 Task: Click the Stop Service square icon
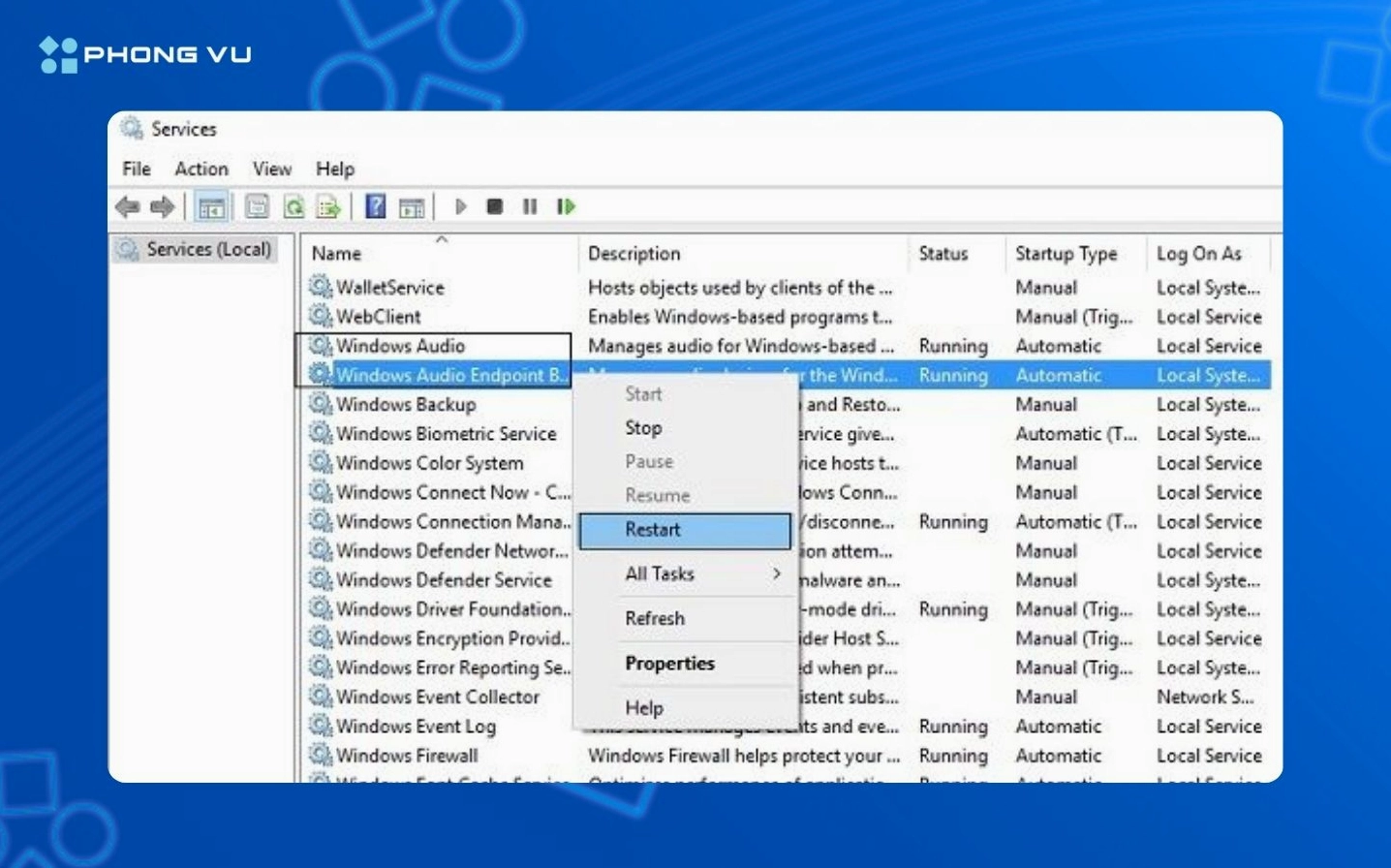point(495,206)
